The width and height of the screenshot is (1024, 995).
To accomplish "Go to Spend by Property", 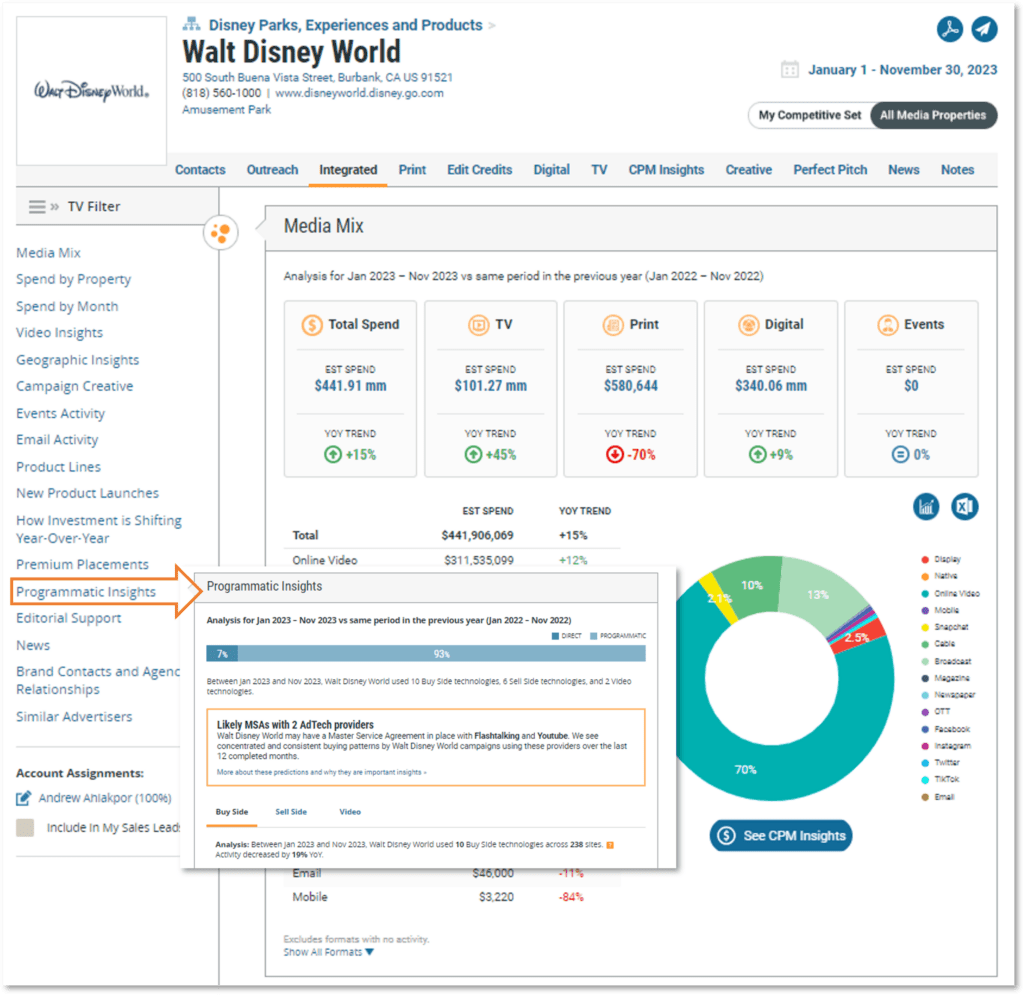I will [74, 279].
